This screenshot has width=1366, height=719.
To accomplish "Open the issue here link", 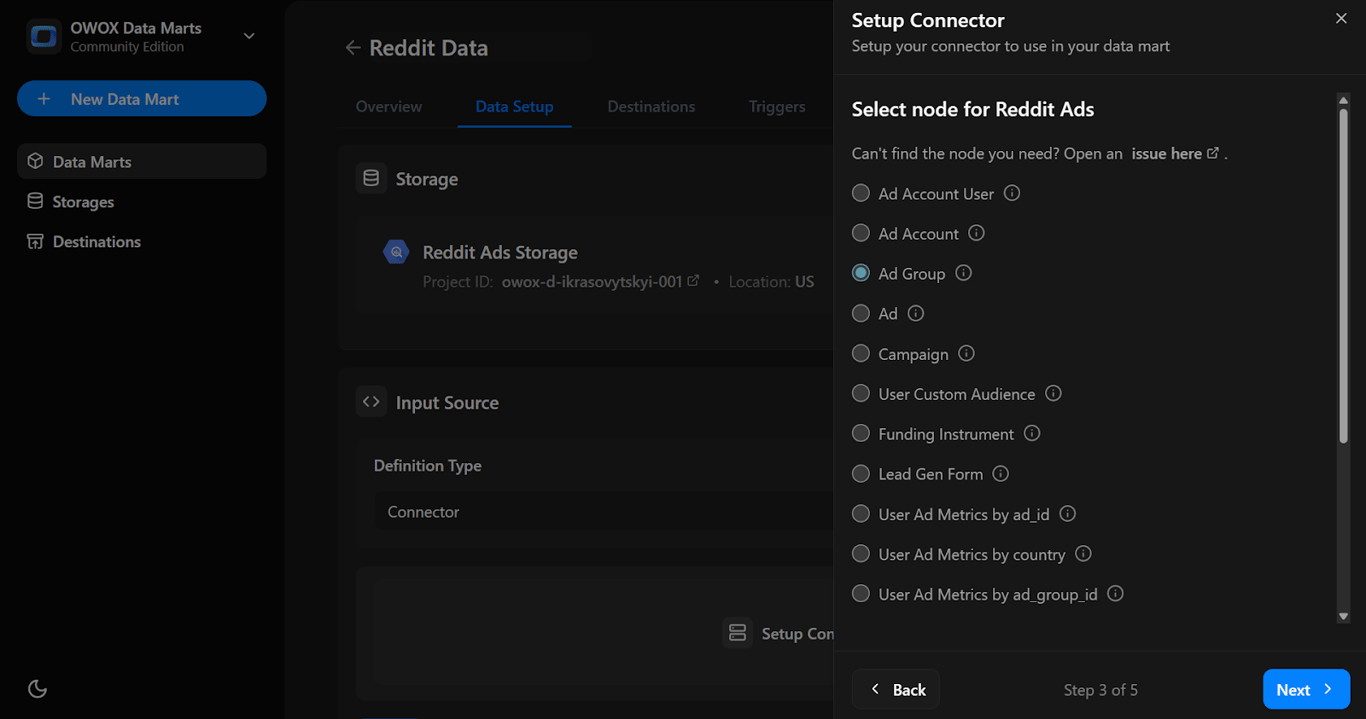I will 1175,154.
